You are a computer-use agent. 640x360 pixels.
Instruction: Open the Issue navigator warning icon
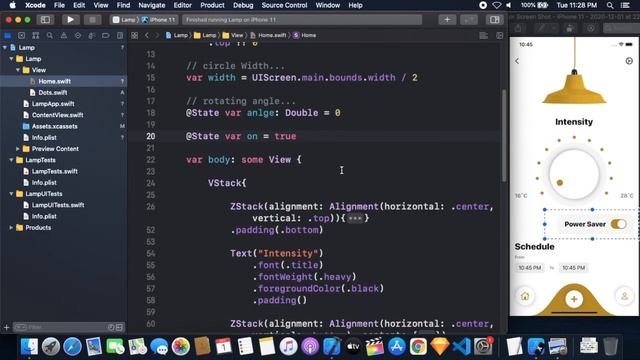tap(64, 36)
